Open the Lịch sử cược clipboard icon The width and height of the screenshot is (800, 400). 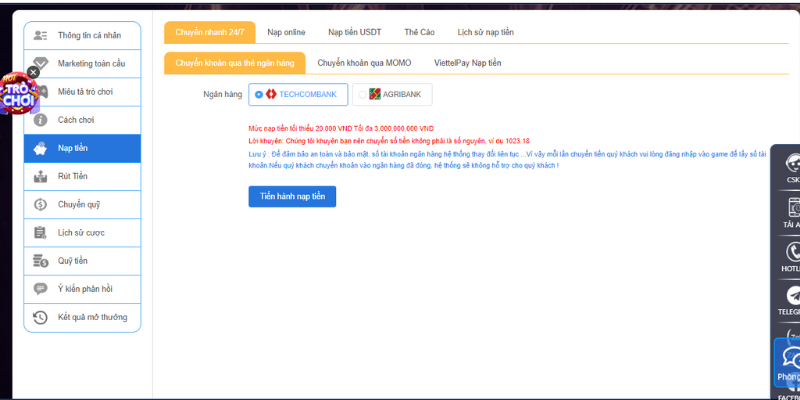pyautogui.click(x=40, y=233)
